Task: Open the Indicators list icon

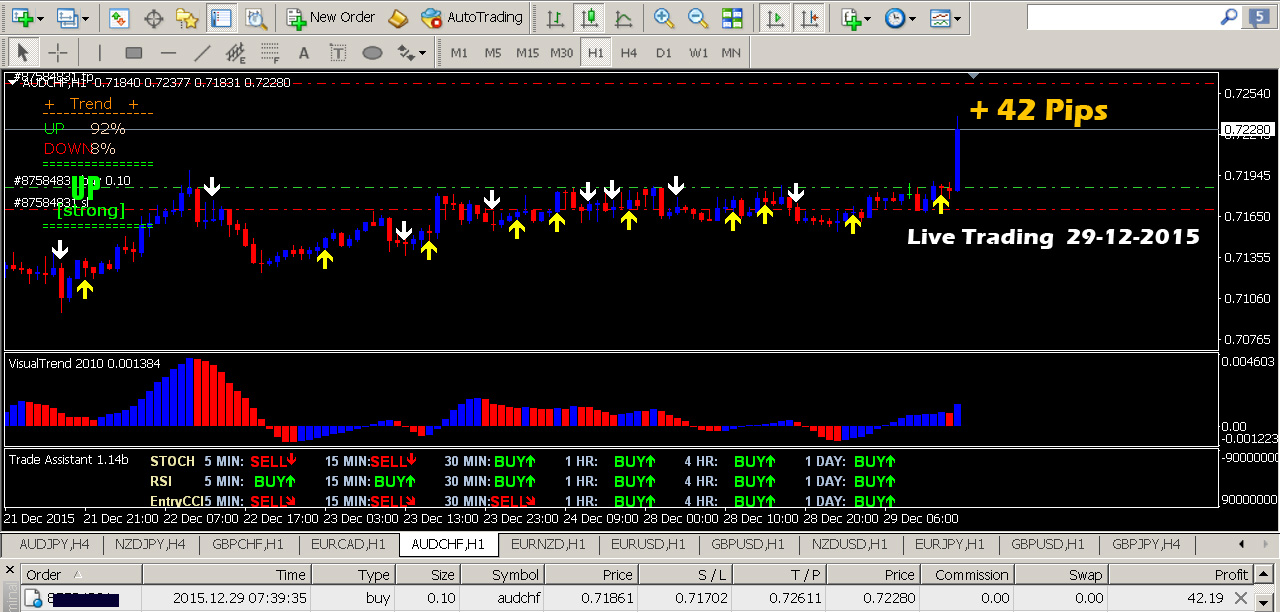Action: point(850,17)
